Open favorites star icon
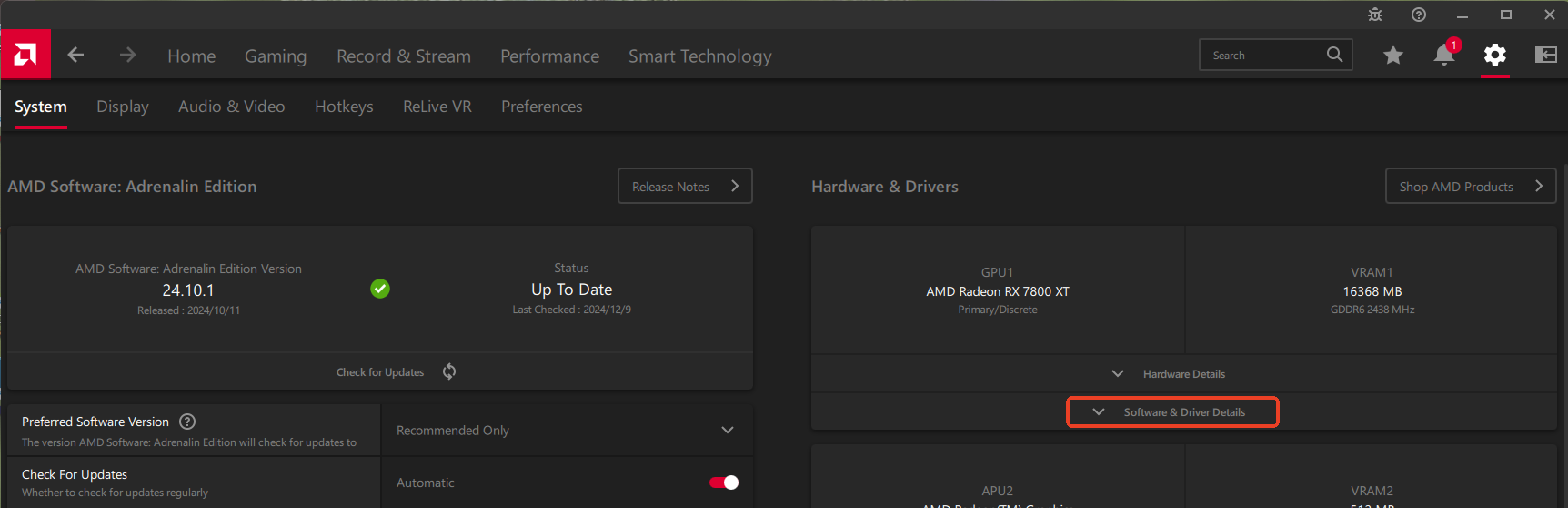The width and height of the screenshot is (1568, 508). tap(1392, 56)
